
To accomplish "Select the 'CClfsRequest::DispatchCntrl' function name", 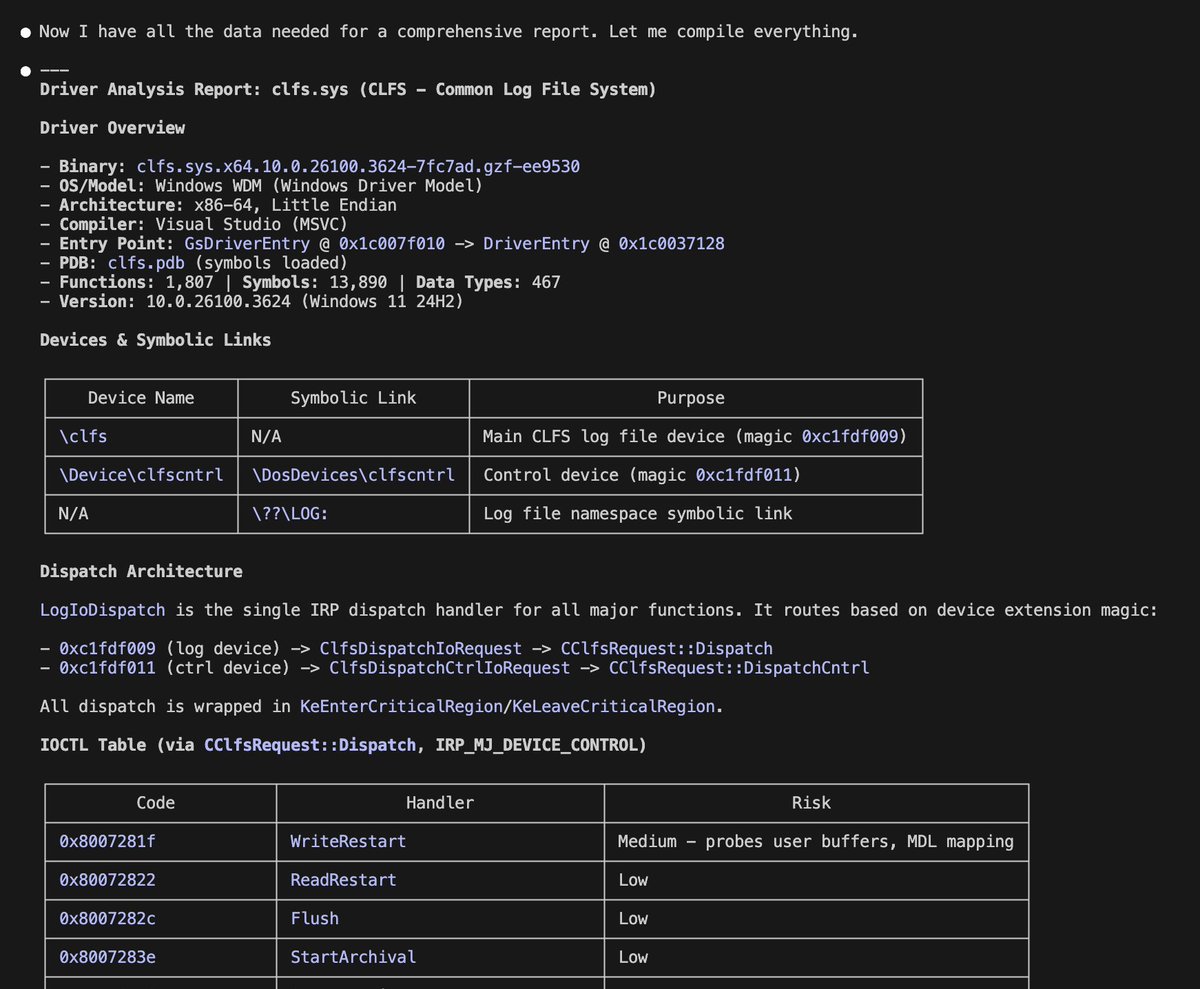I will pos(738,667).
